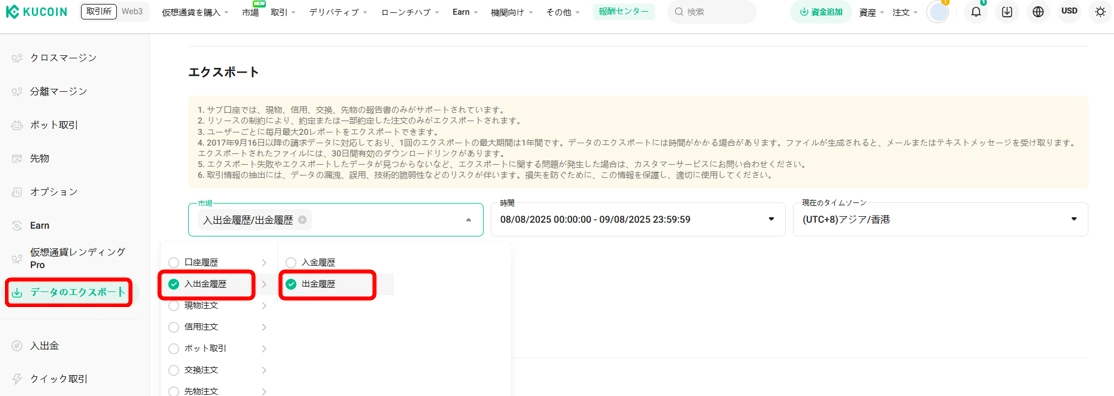
Task: Open the Earn top menu
Action: (x=465, y=12)
